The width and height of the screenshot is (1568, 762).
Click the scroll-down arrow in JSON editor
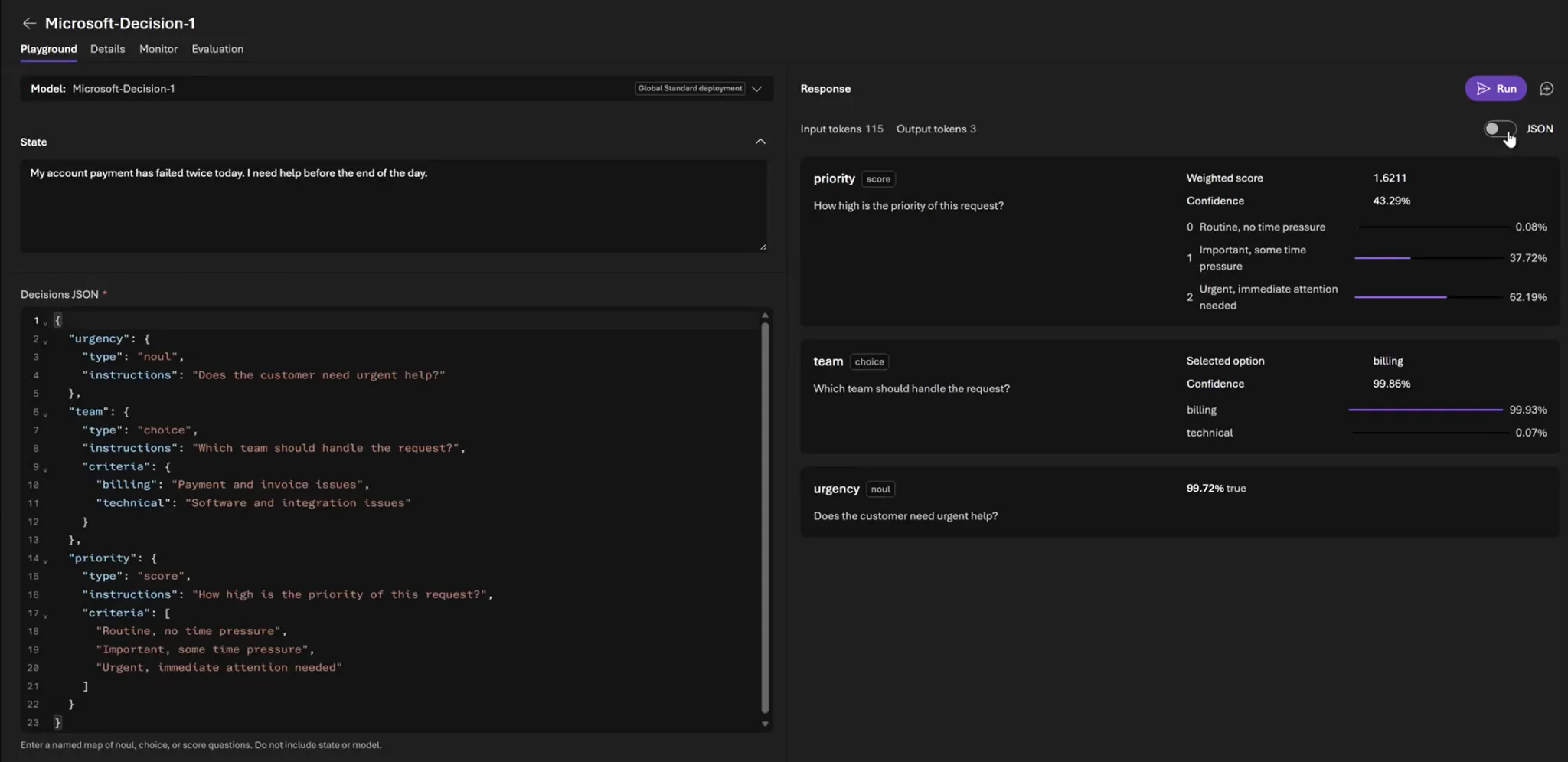tap(764, 724)
